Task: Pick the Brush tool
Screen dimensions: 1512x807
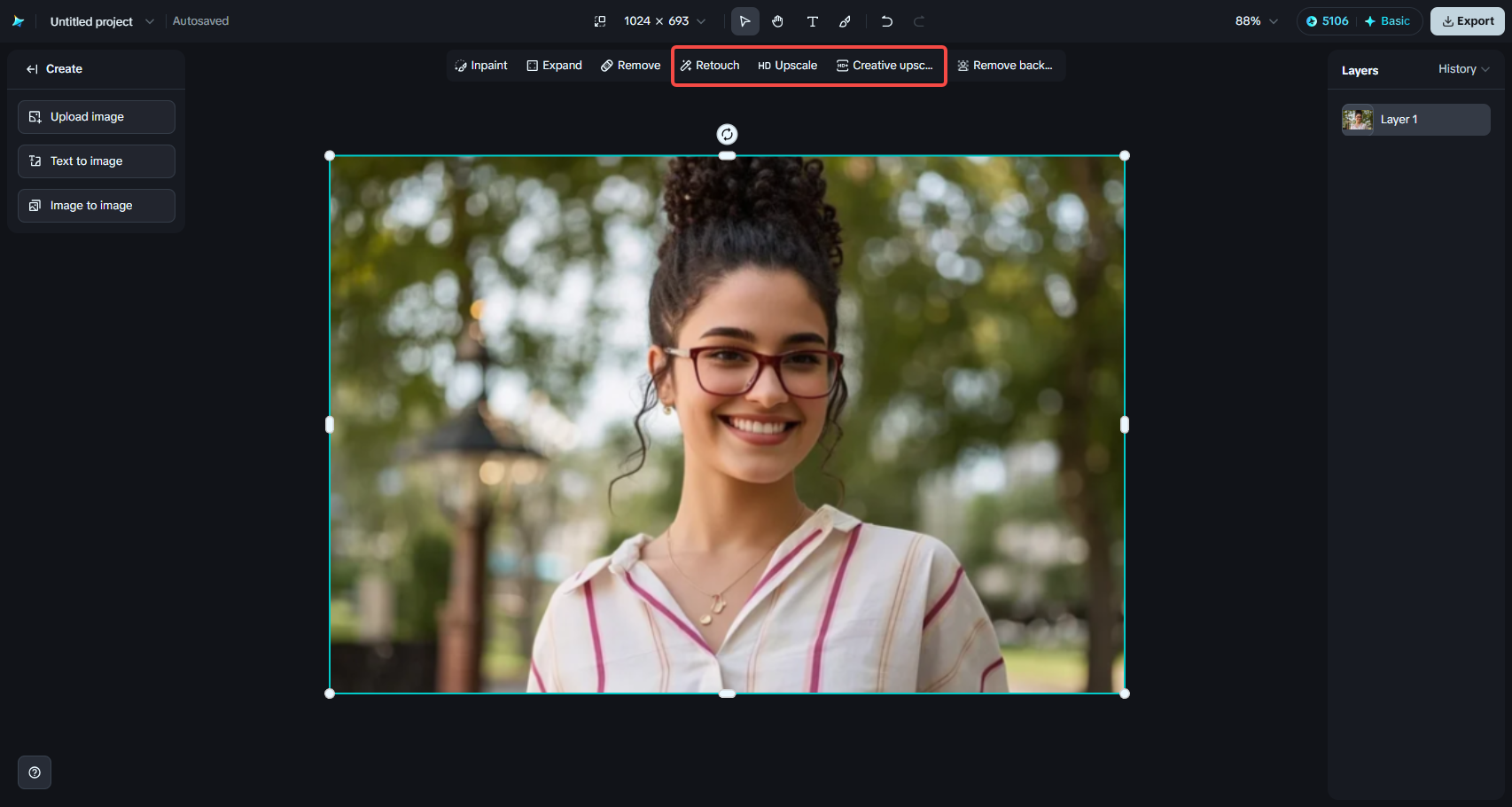Action: coord(846,20)
